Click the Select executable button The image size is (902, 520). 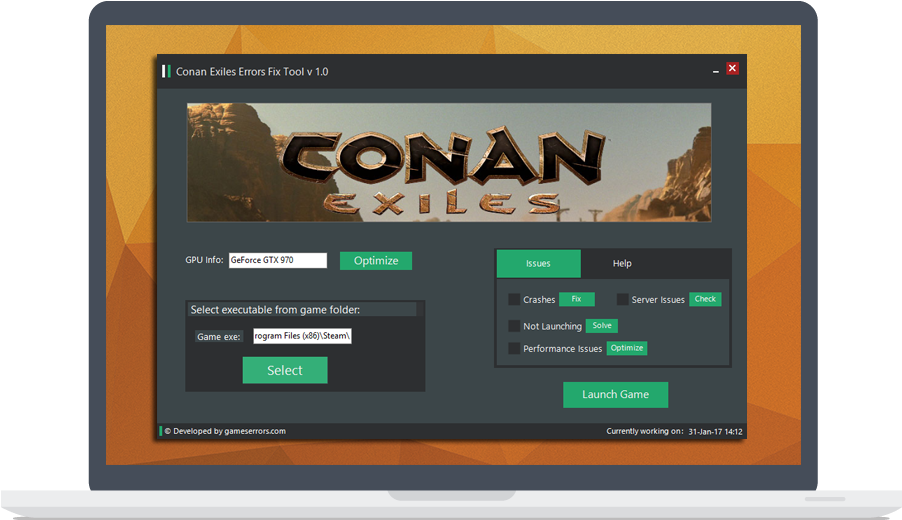pyautogui.click(x=285, y=370)
